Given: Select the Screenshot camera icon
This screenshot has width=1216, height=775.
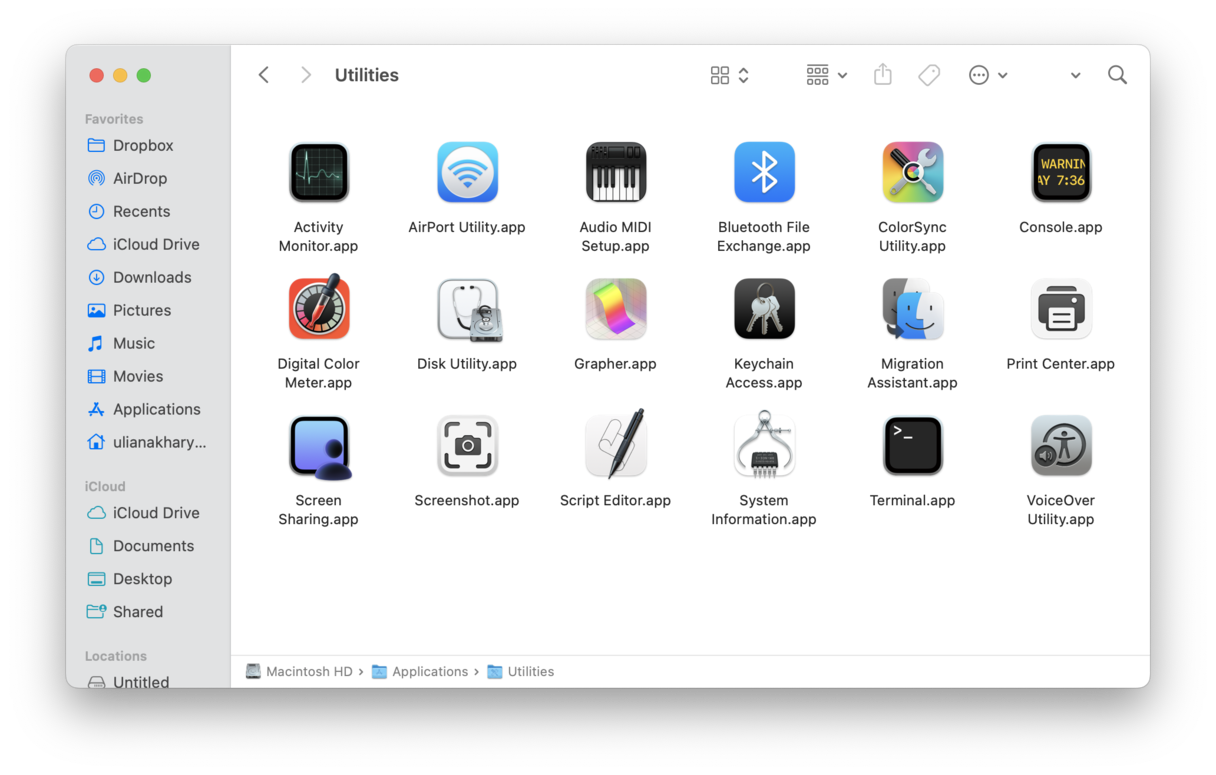Looking at the screenshot, I should (x=467, y=446).
